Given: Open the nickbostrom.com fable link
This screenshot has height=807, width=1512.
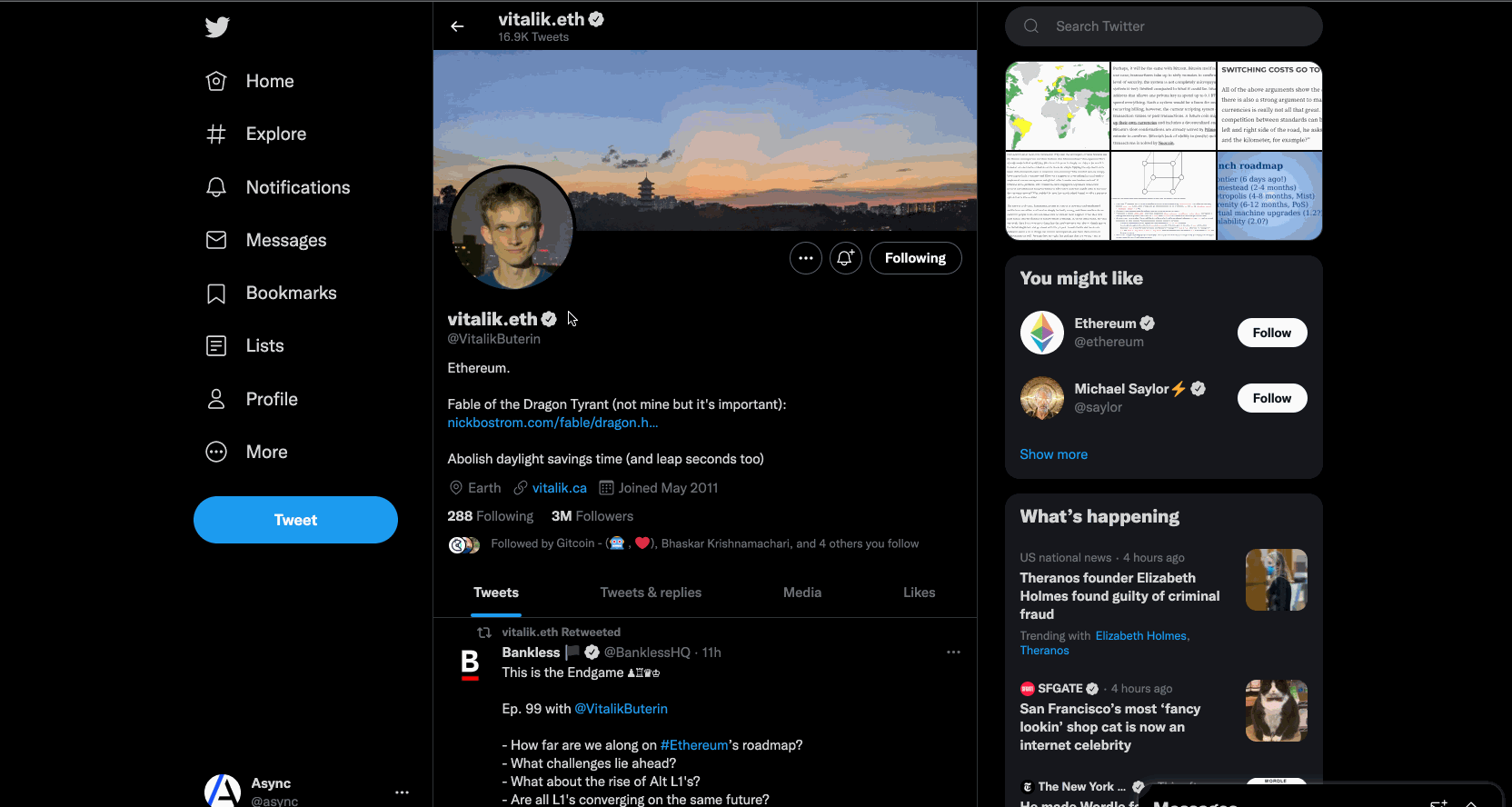Looking at the screenshot, I should [x=552, y=423].
